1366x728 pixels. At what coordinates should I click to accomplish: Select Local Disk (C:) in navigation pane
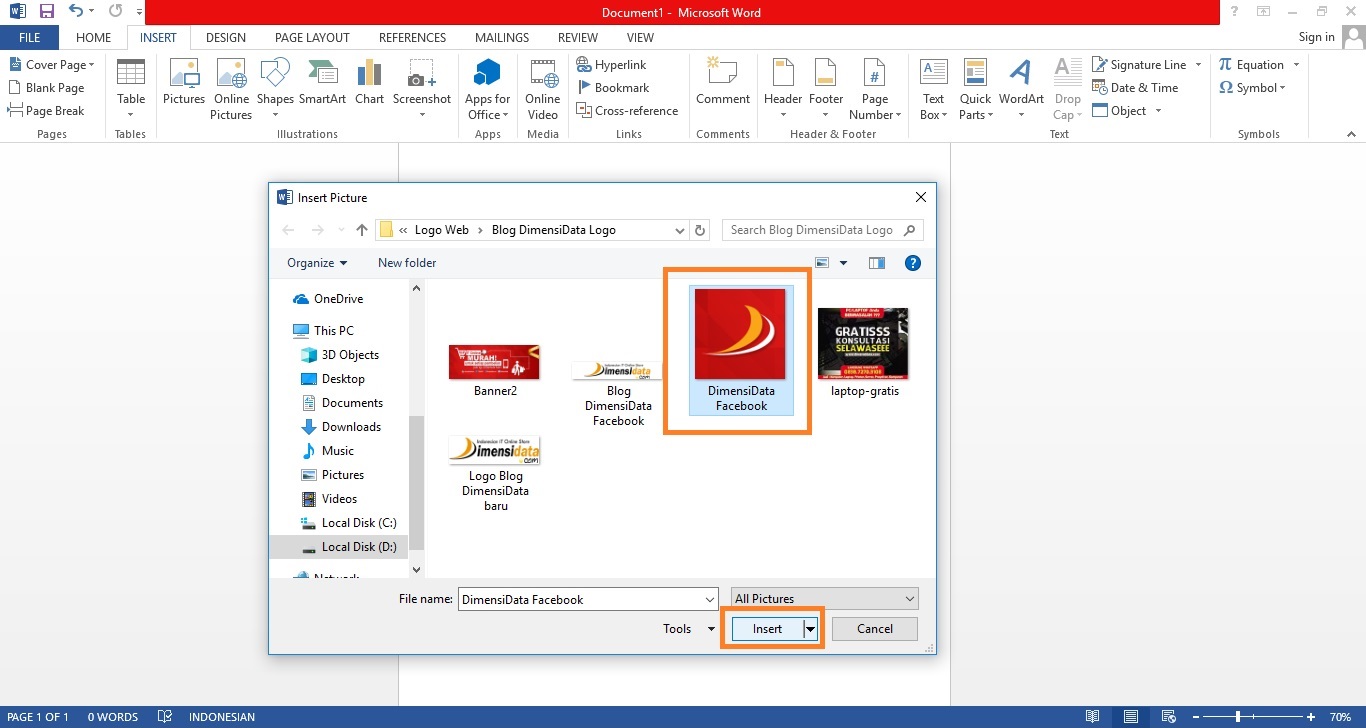349,523
